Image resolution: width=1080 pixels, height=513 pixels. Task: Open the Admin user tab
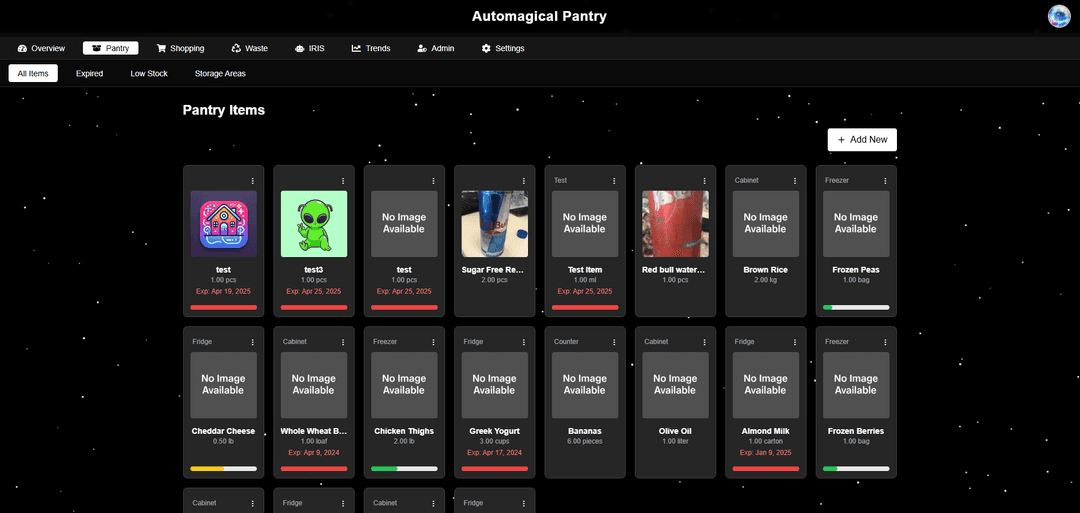(435, 48)
